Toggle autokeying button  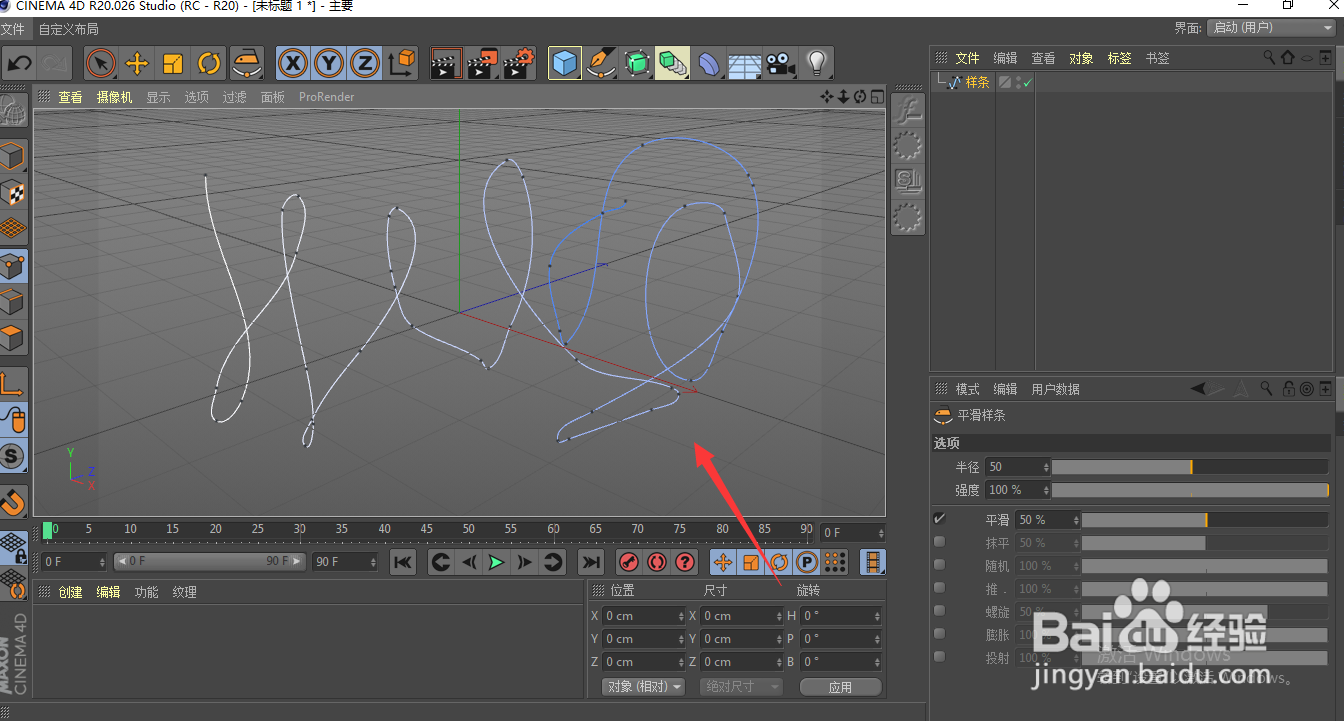pos(657,562)
